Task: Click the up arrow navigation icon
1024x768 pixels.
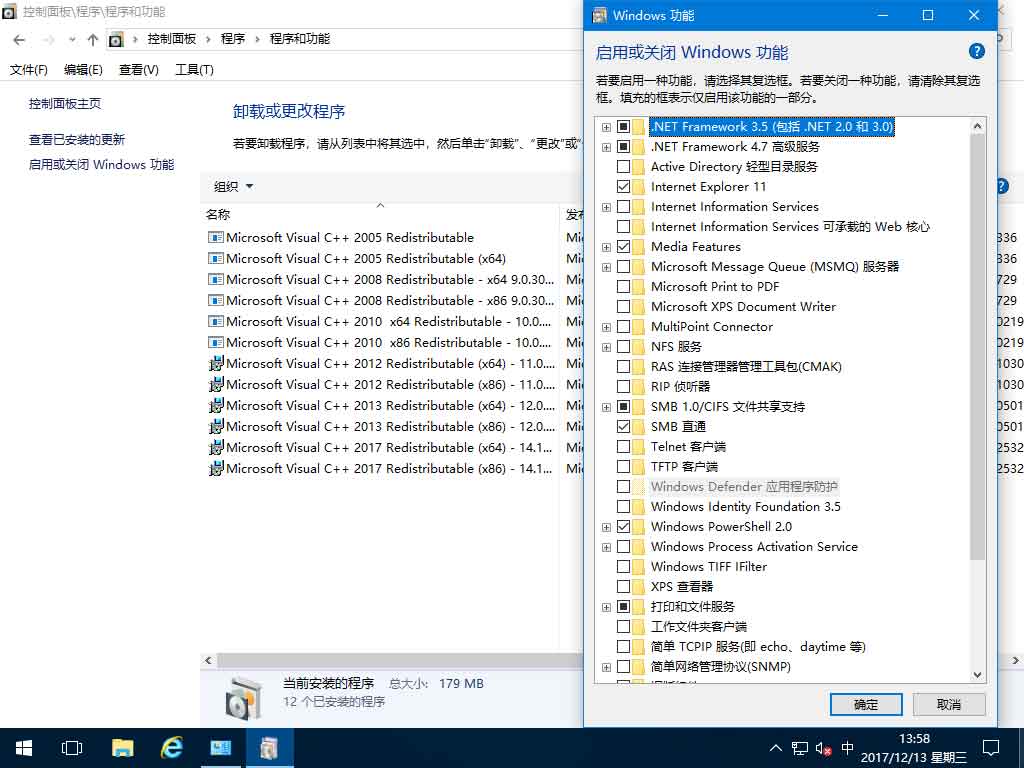Action: (x=93, y=40)
